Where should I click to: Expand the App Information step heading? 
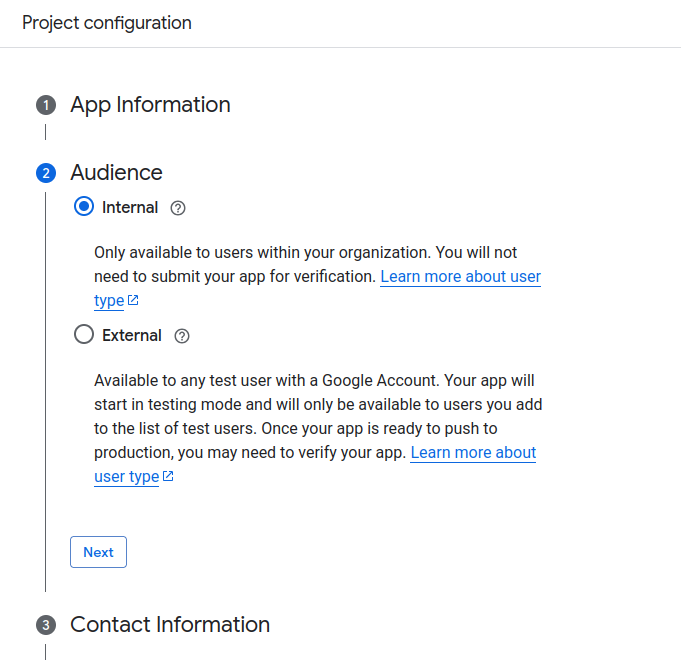click(150, 105)
